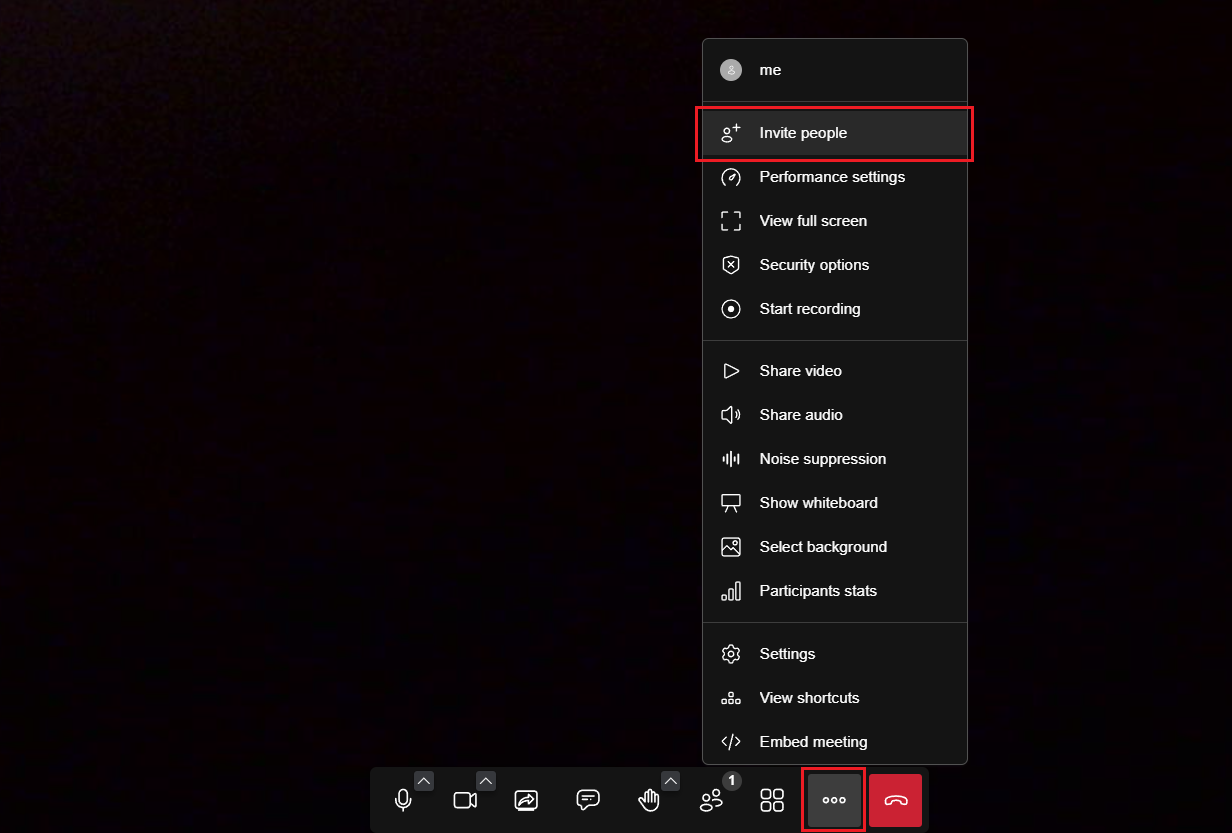
Task: Enable Noise suppression
Action: [x=822, y=459]
